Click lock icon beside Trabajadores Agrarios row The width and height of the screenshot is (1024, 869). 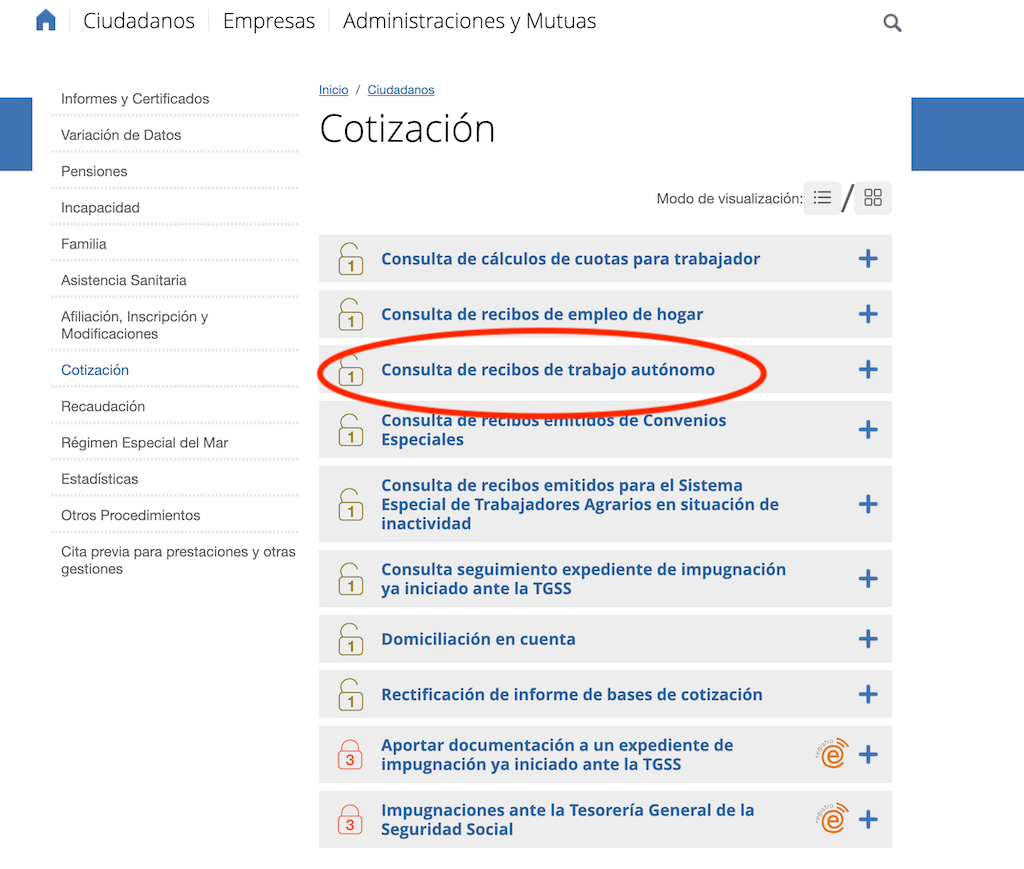[351, 504]
